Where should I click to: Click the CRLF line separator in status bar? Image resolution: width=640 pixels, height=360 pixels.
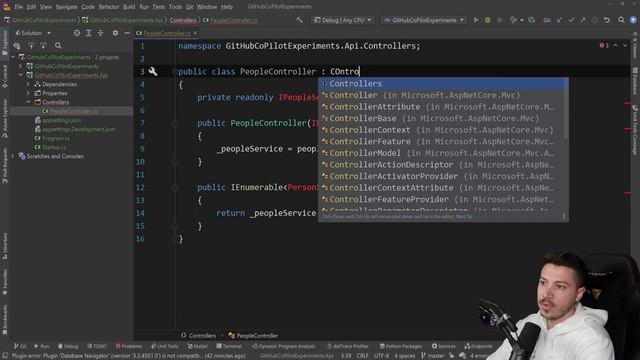pyautogui.click(x=362, y=356)
